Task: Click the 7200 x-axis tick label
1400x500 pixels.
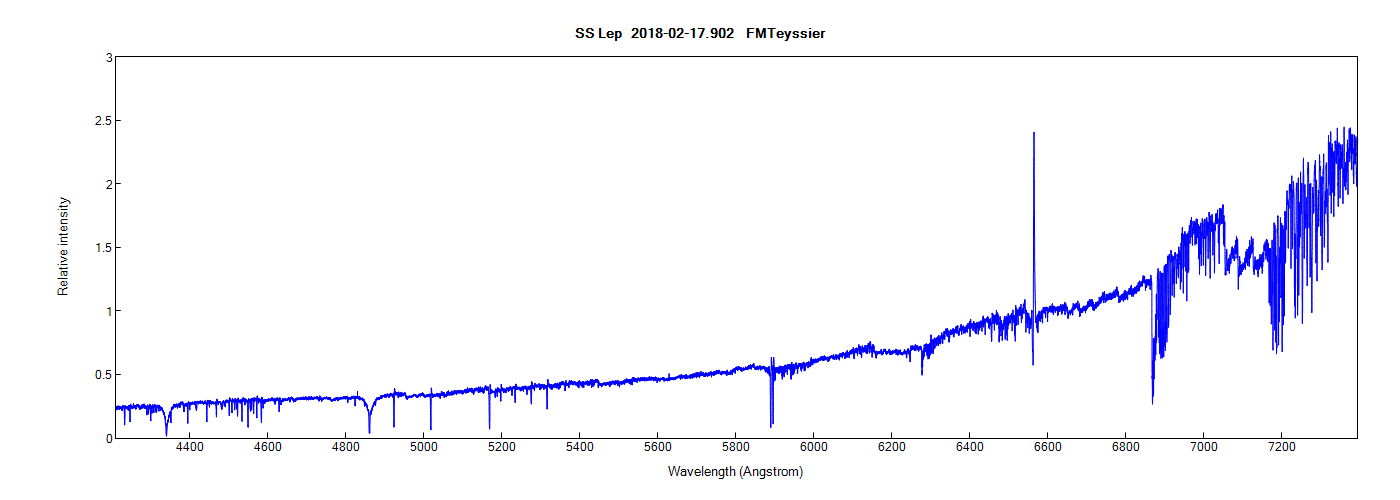Action: (1282, 447)
